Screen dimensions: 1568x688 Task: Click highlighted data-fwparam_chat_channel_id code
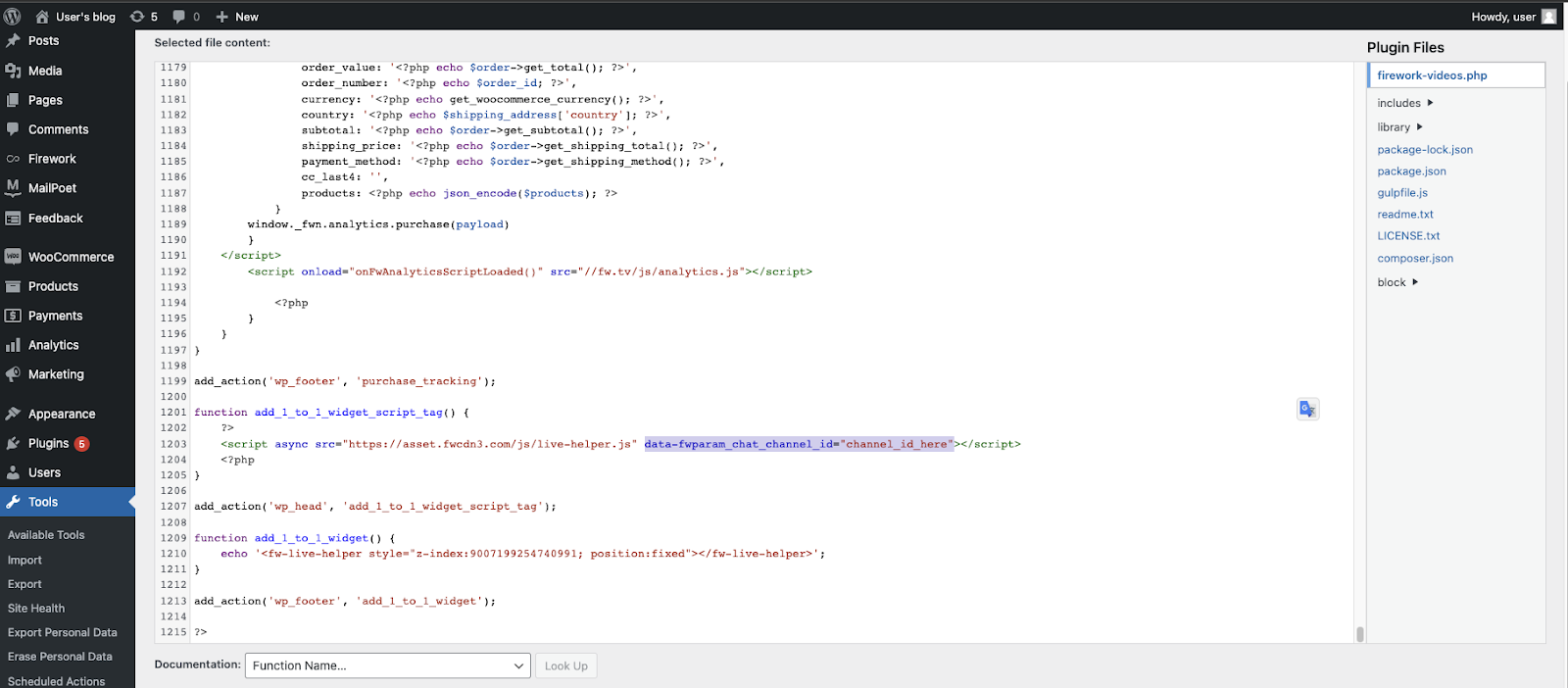tap(799, 444)
